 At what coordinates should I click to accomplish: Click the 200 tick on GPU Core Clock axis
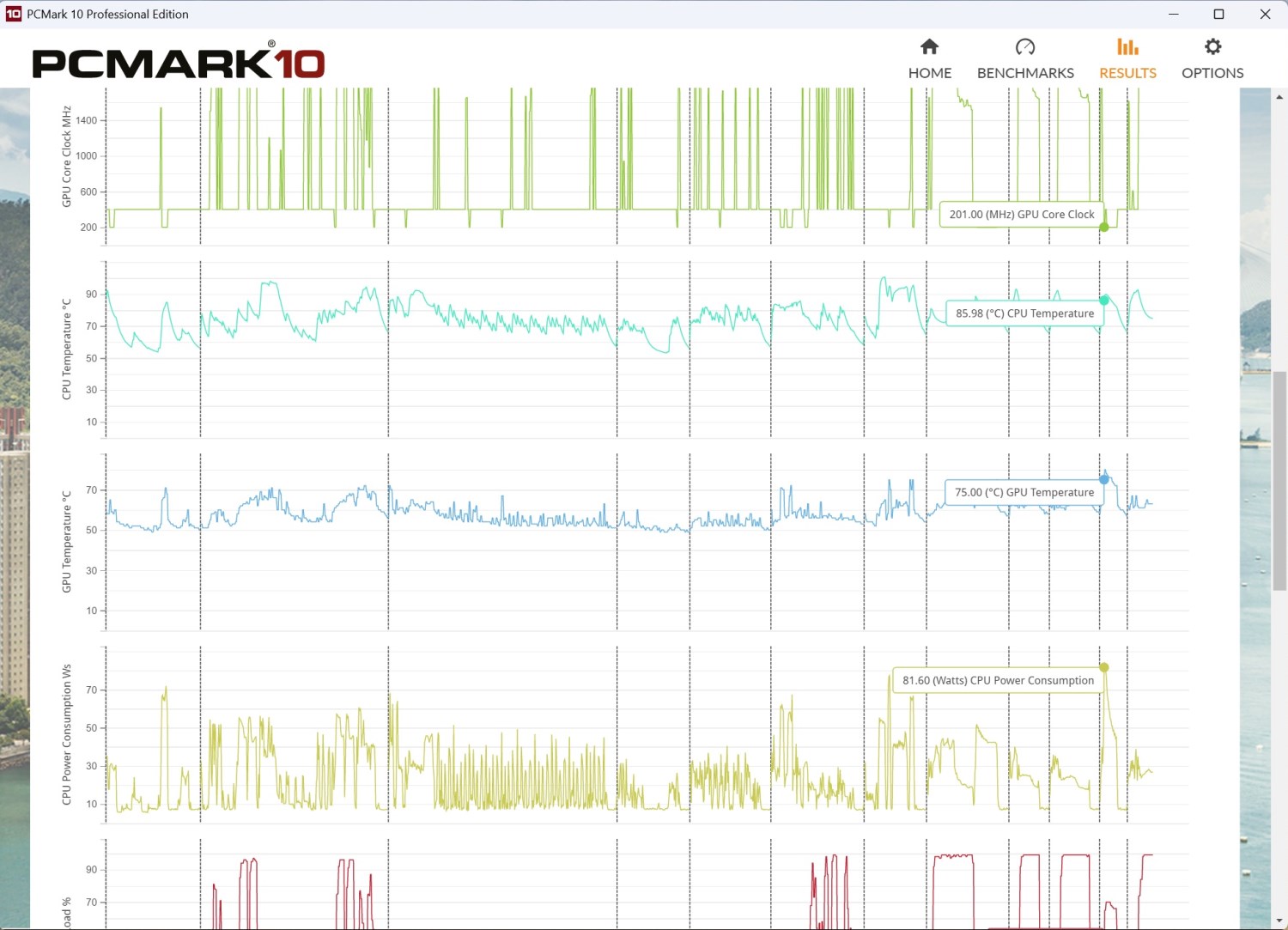click(88, 228)
